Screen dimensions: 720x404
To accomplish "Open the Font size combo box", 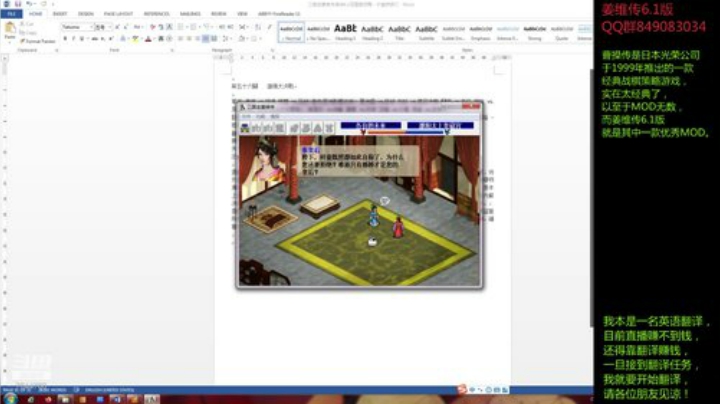I will tap(103, 27).
